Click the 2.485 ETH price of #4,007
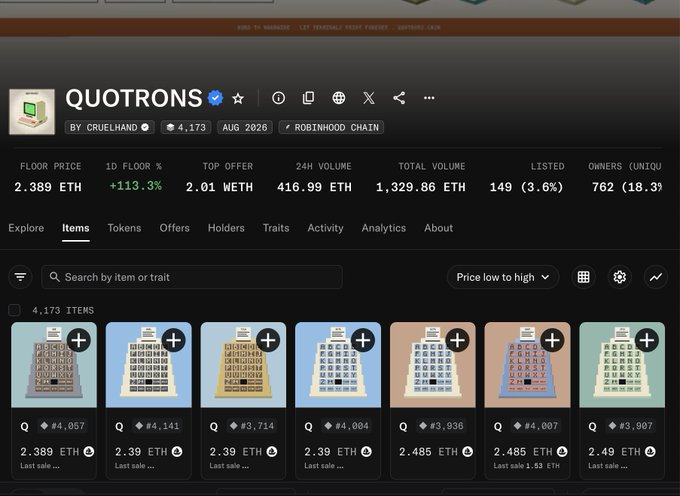680x496 pixels. click(525, 452)
